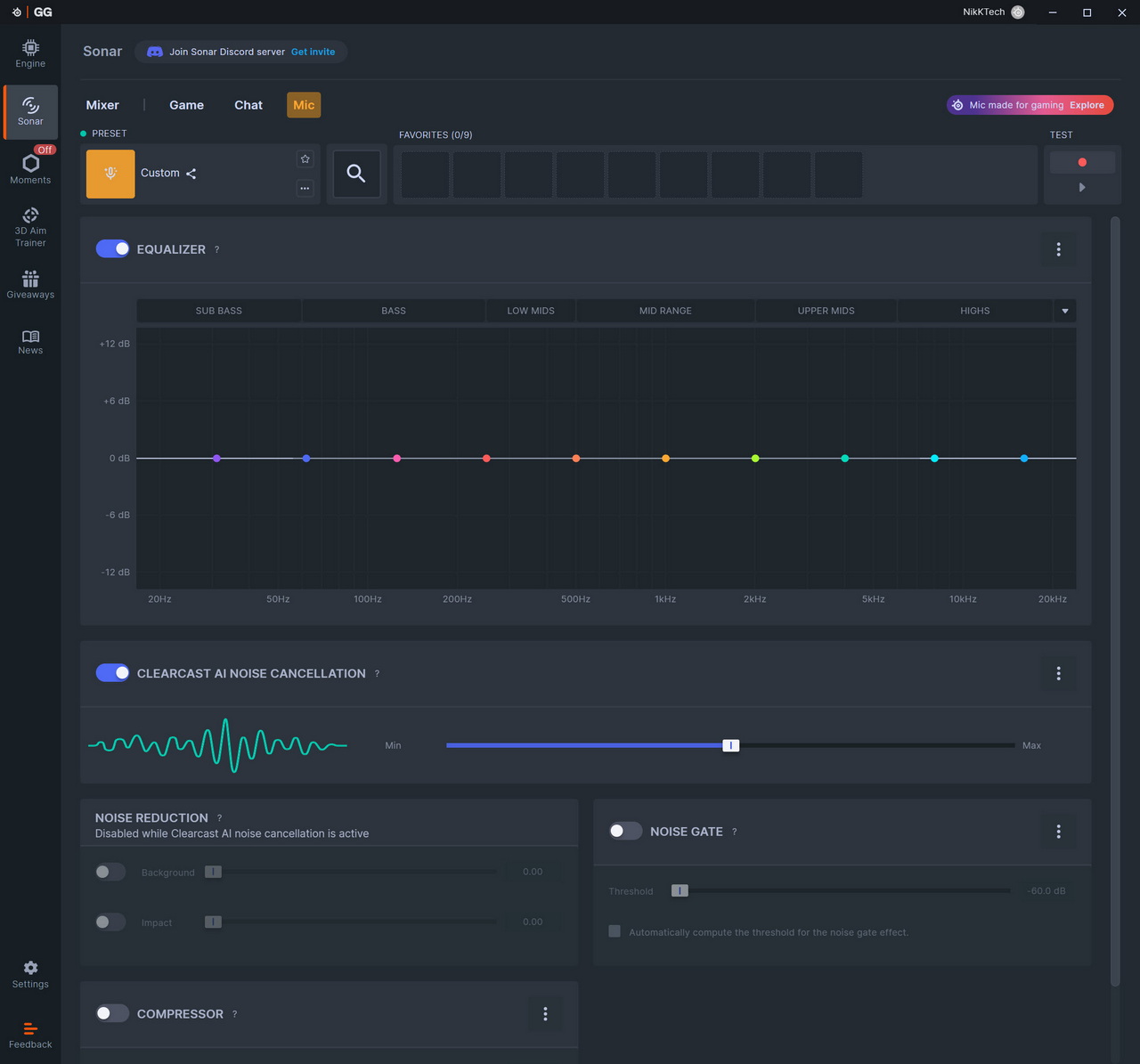Image resolution: width=1140 pixels, height=1064 pixels.
Task: Click the preset search magnifier icon
Action: click(x=356, y=174)
